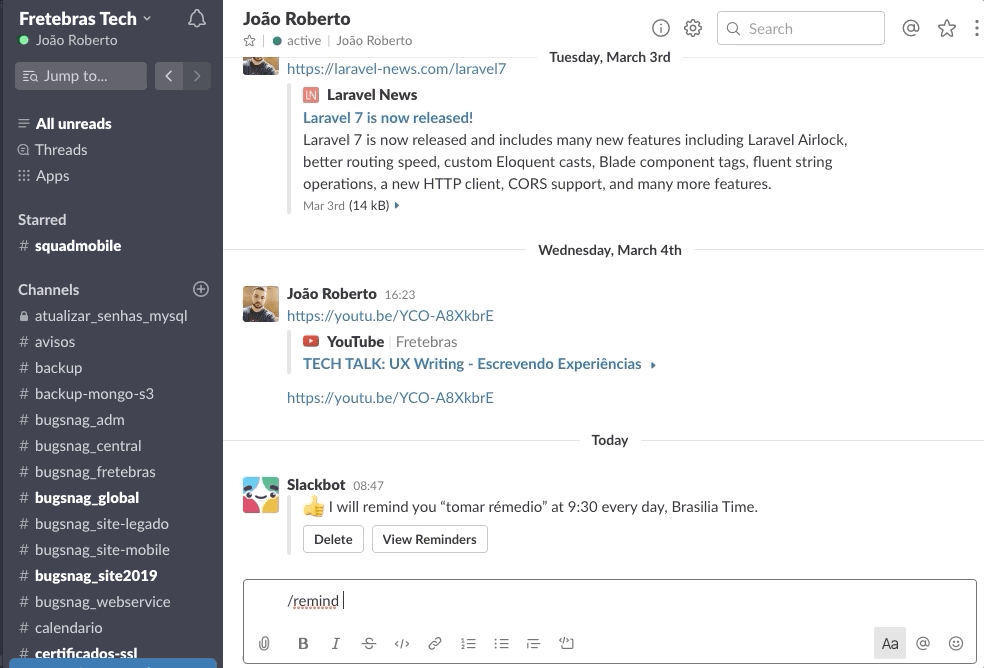Add a channel with plus icon
The height and width of the screenshot is (668, 984).
pos(201,289)
